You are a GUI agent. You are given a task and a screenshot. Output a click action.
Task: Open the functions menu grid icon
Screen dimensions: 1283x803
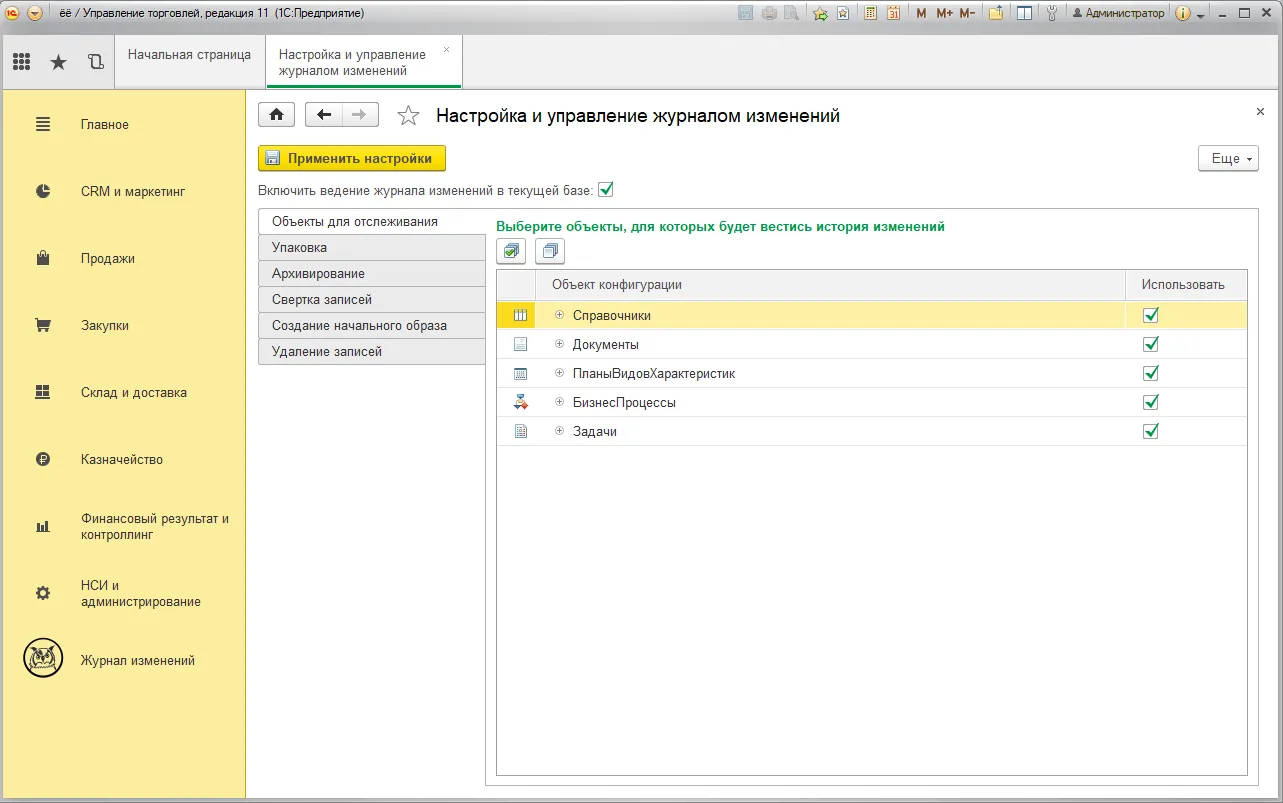[22, 62]
